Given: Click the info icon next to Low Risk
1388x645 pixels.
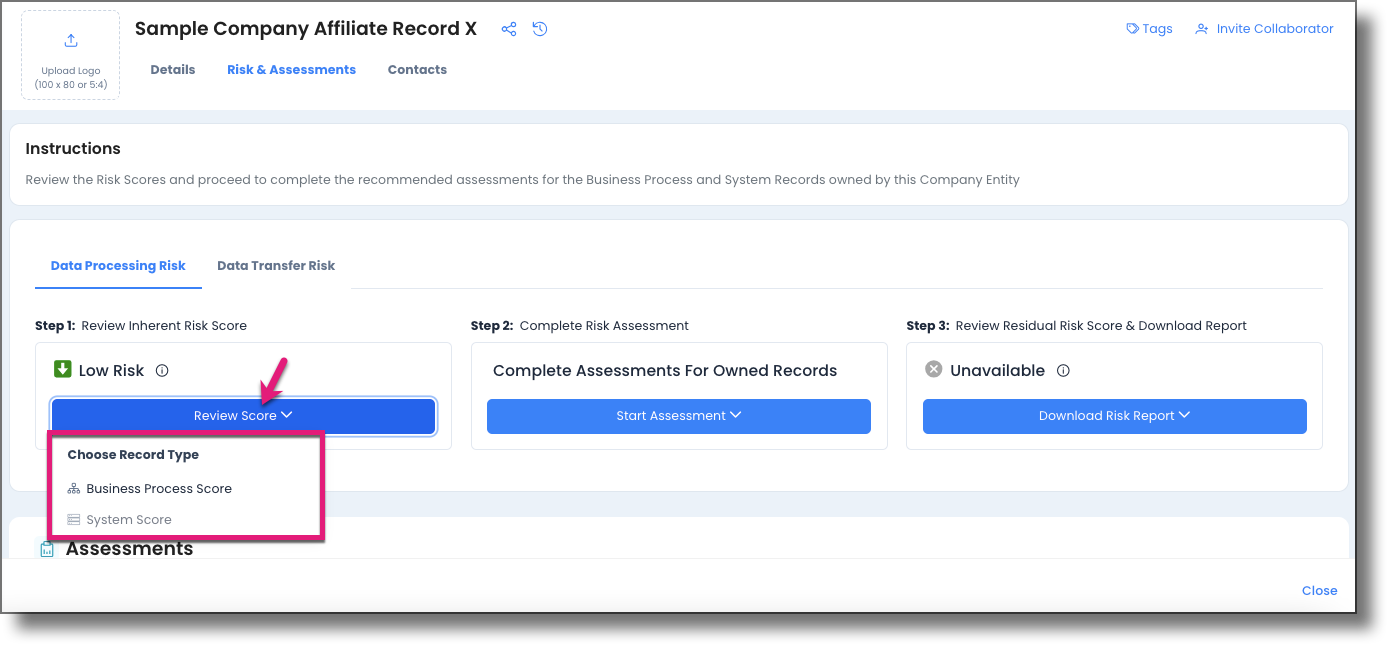Looking at the screenshot, I should tap(162, 370).
